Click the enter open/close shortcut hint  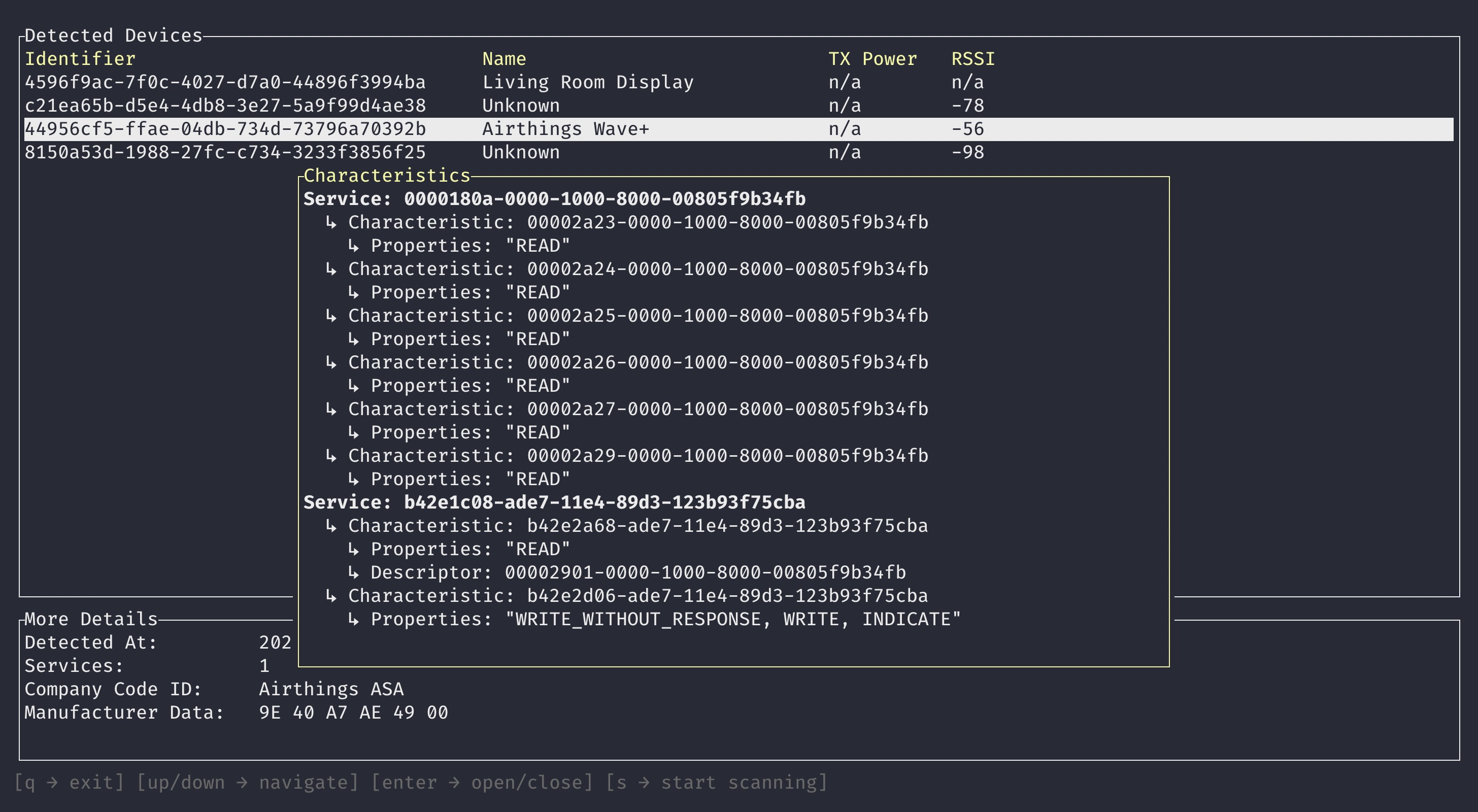click(482, 783)
